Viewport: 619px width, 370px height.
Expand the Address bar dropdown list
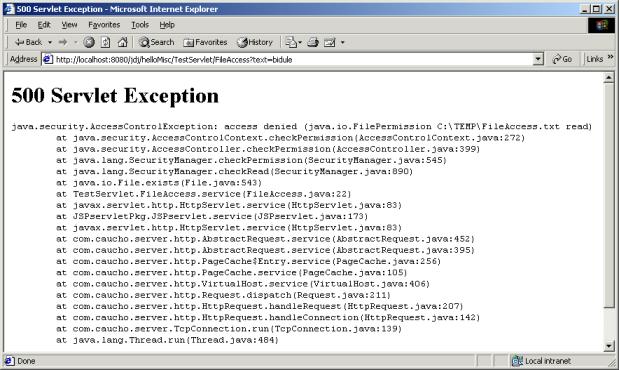(x=538, y=60)
